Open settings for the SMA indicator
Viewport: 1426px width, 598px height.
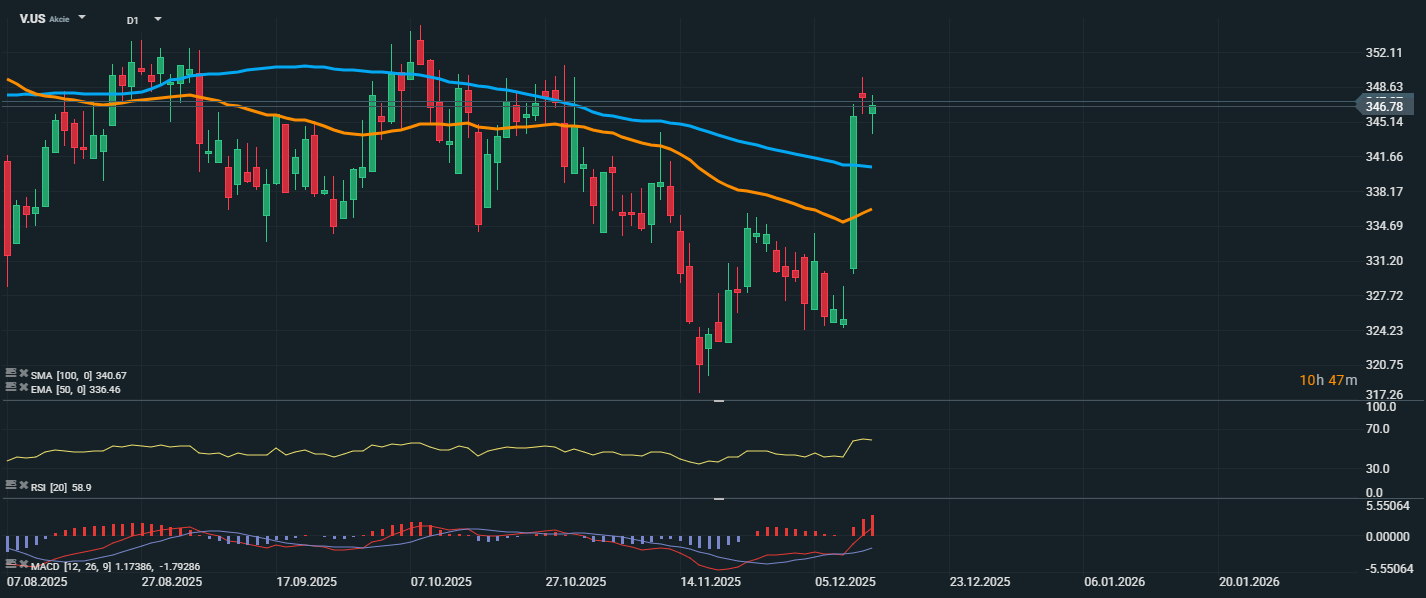coord(11,374)
